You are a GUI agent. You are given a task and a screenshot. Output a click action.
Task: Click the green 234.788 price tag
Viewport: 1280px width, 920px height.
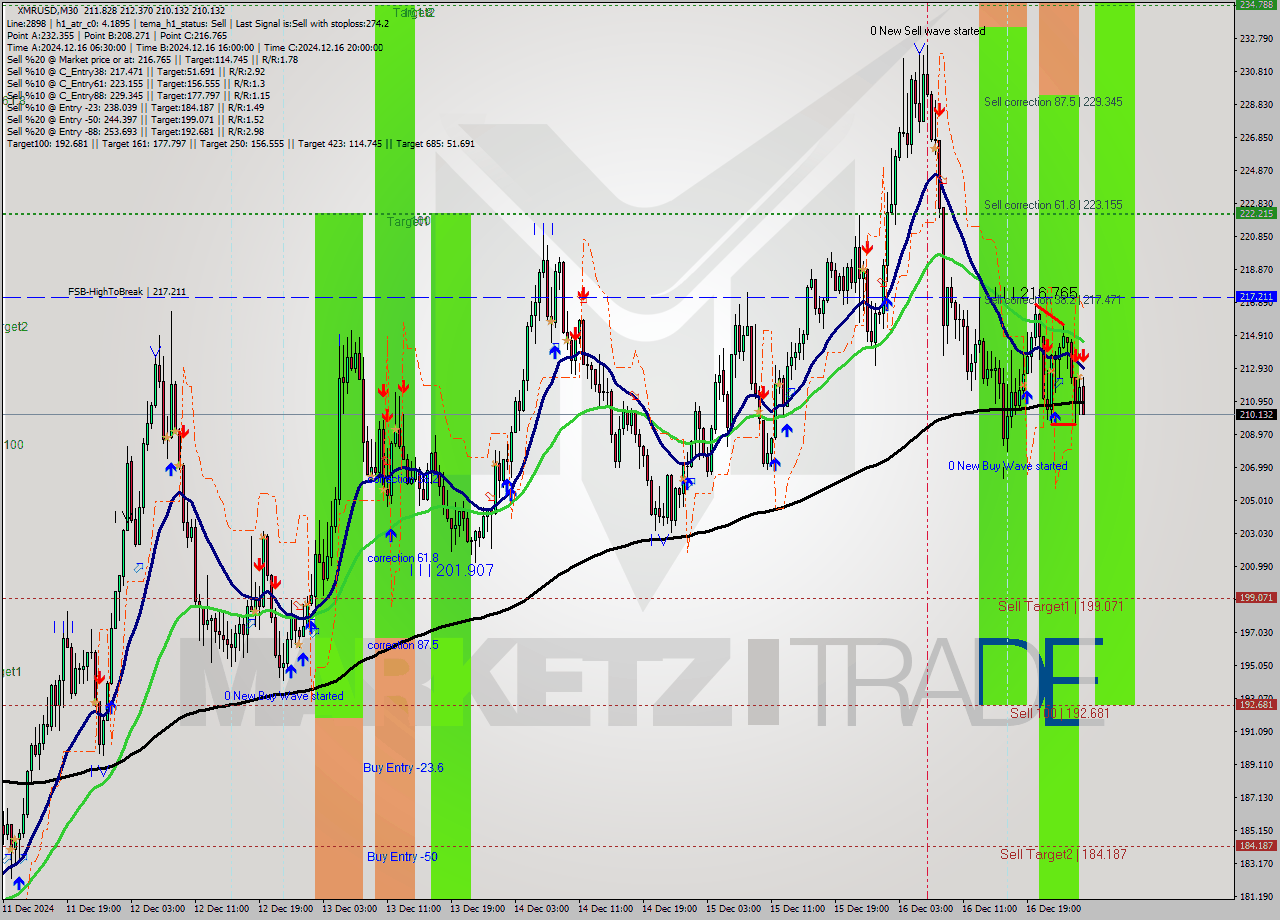[1256, 5]
